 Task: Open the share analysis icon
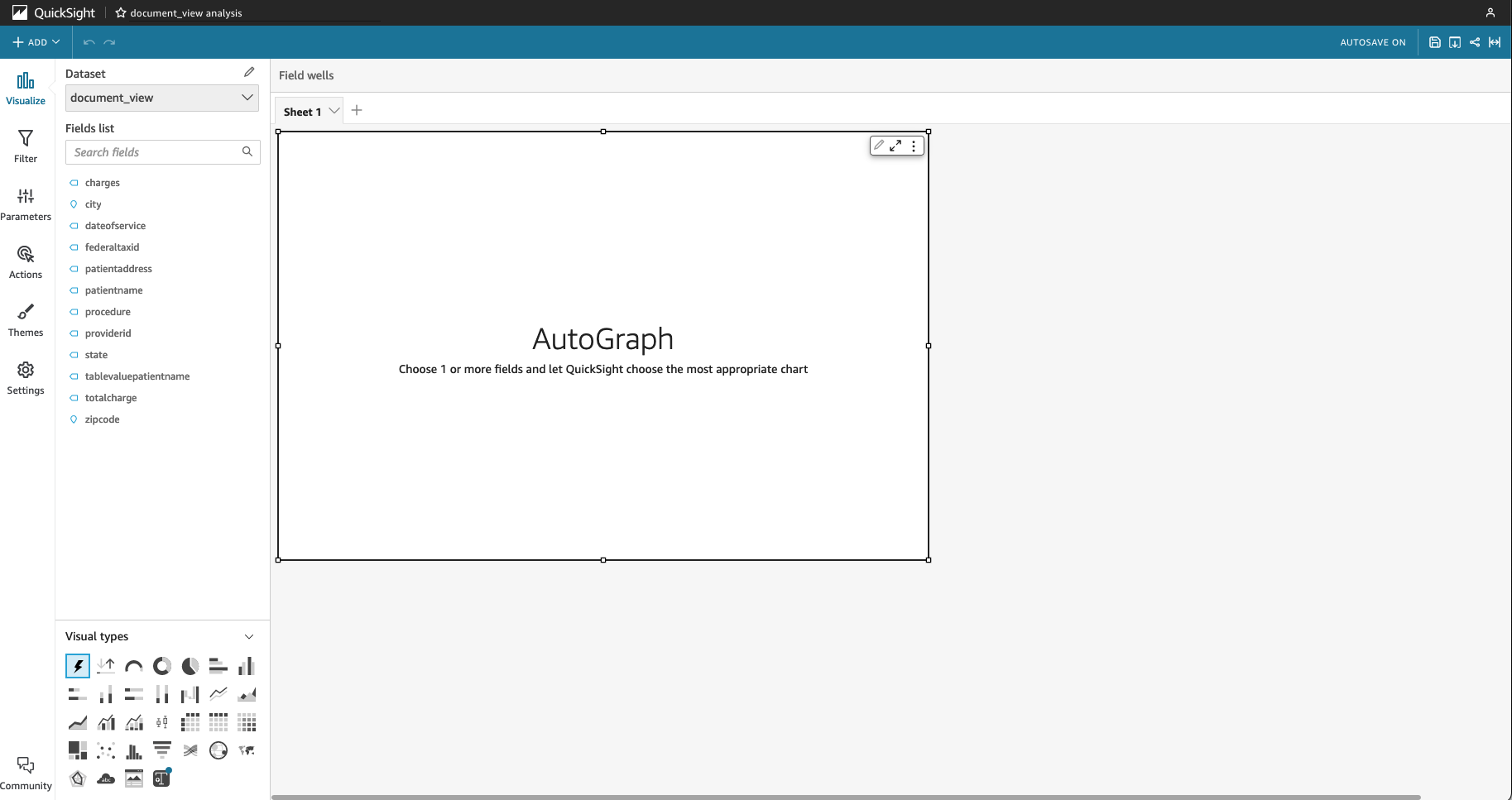click(x=1475, y=42)
